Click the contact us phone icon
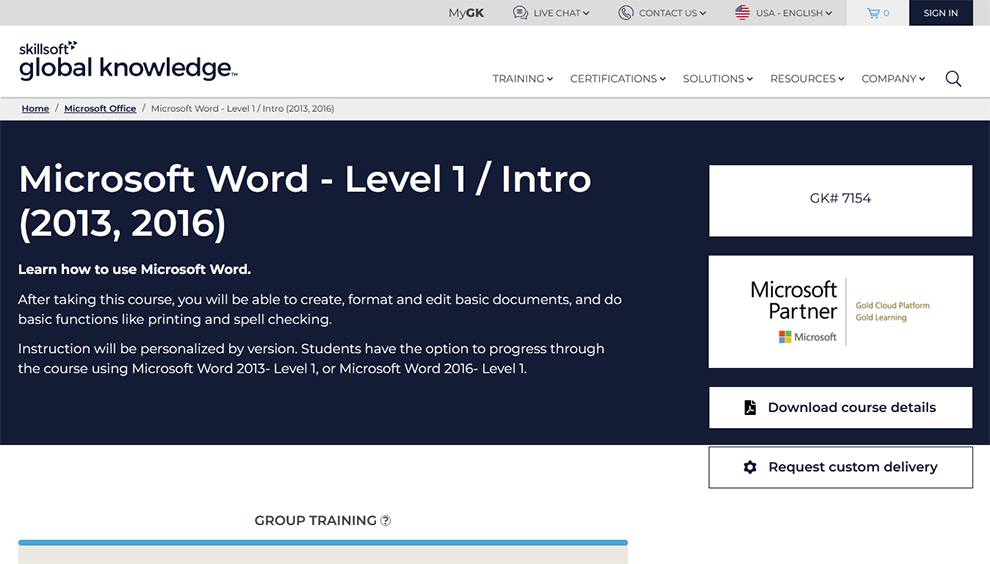990x564 pixels. tap(626, 13)
